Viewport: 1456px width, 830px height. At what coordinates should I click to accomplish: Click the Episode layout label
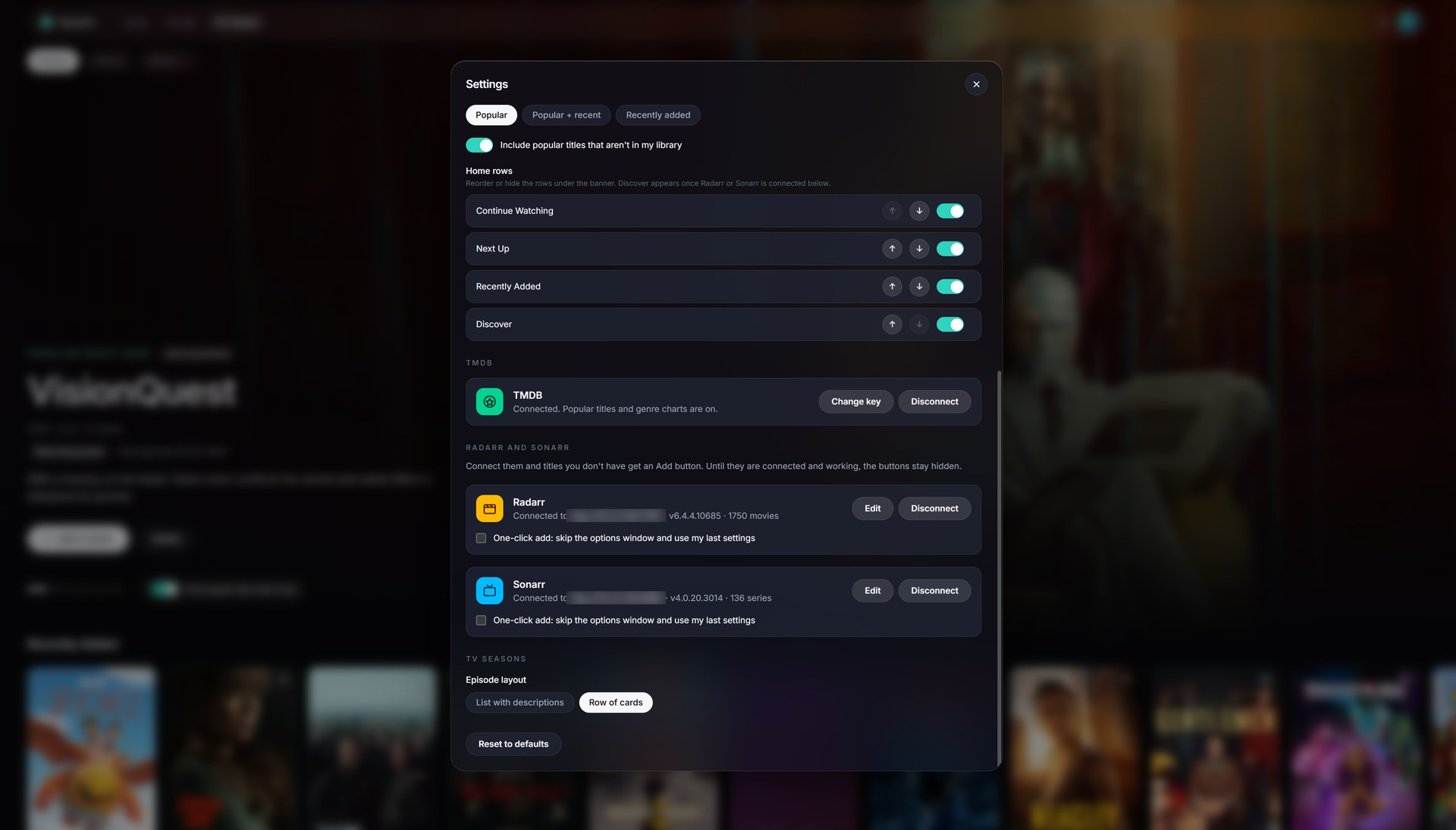coord(496,681)
